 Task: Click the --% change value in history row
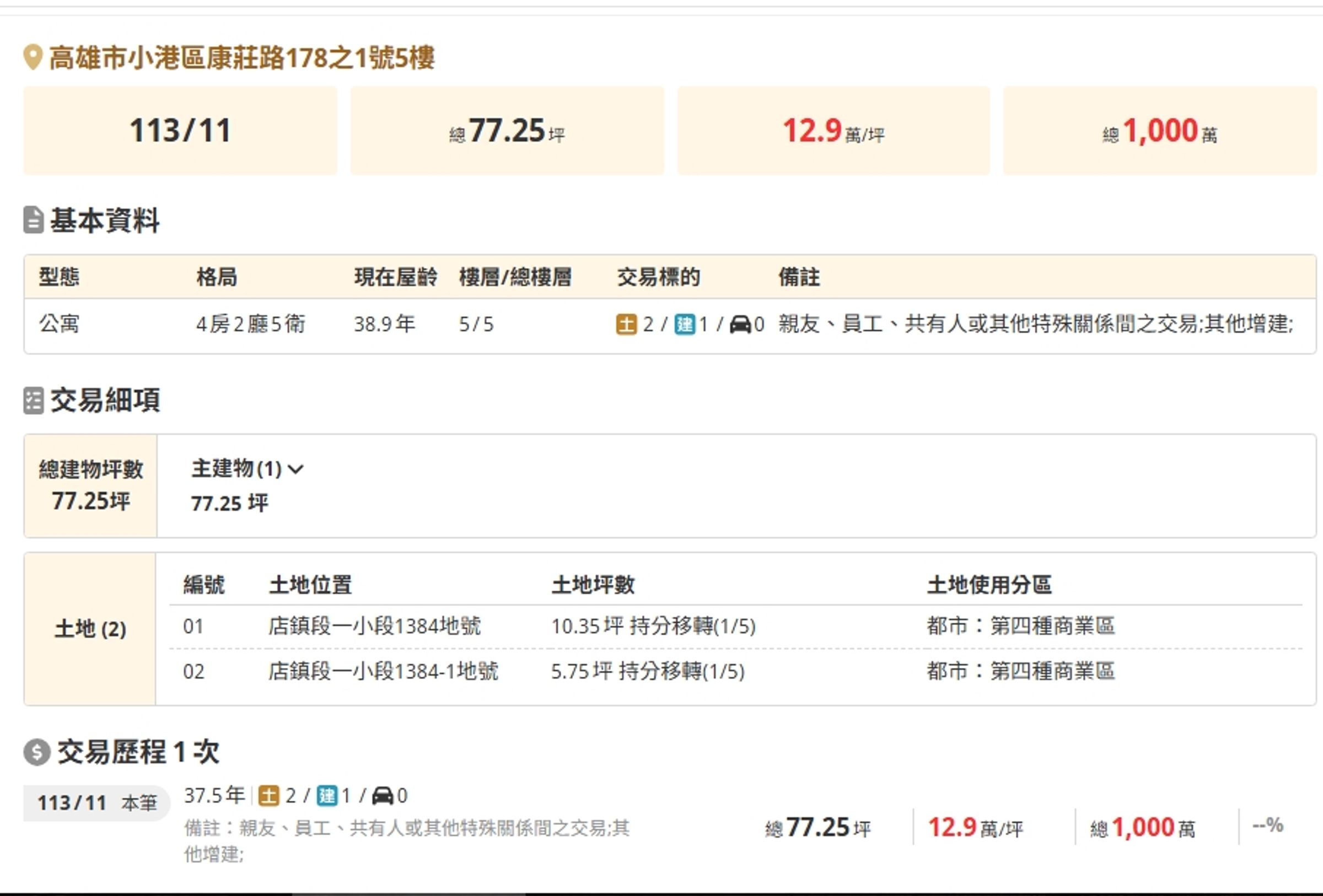point(1268,825)
